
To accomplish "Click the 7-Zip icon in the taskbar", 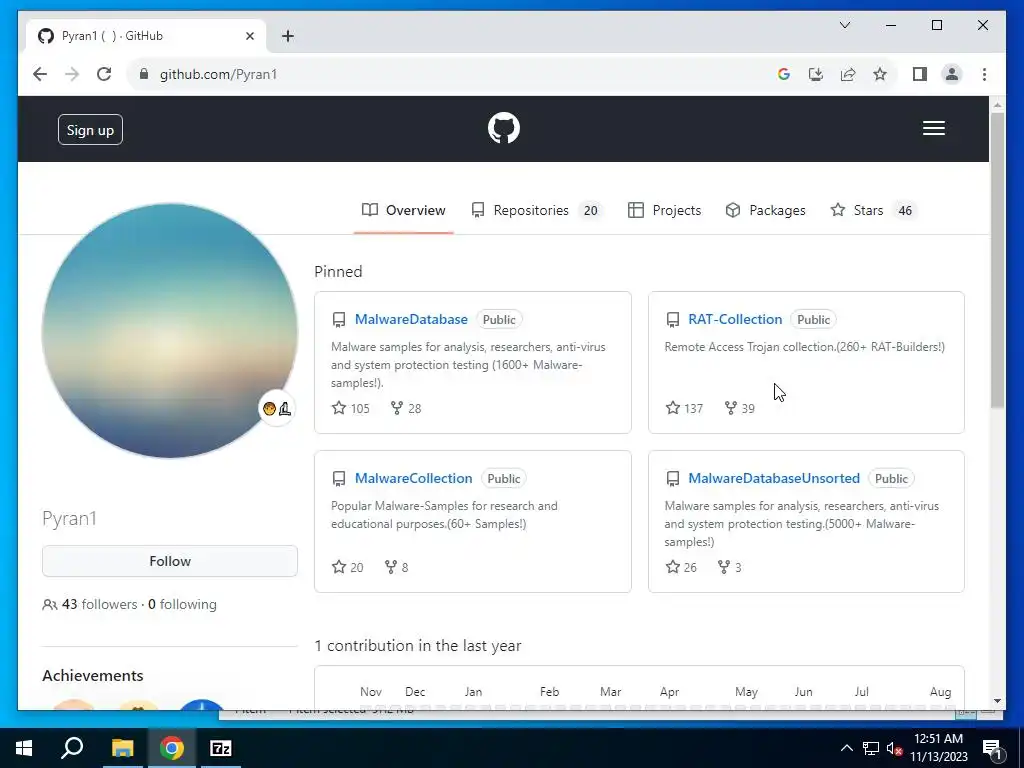I will pos(221,748).
